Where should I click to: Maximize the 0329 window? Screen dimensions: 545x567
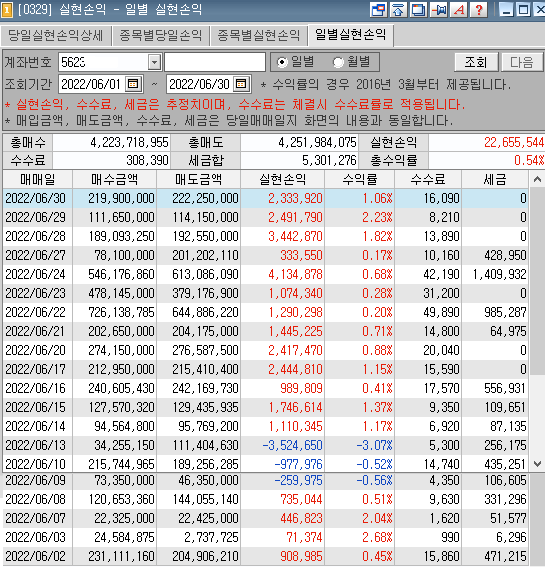(x=523, y=9)
